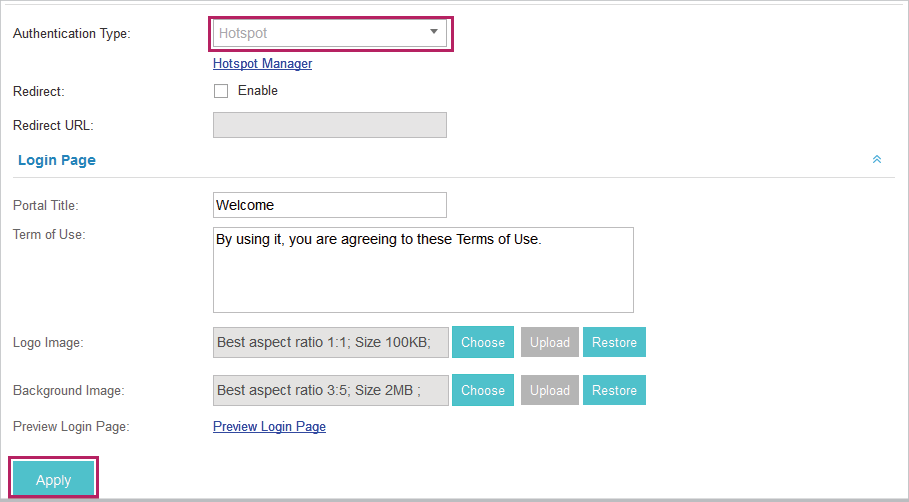Click inside the Term of Use textarea

[423, 270]
